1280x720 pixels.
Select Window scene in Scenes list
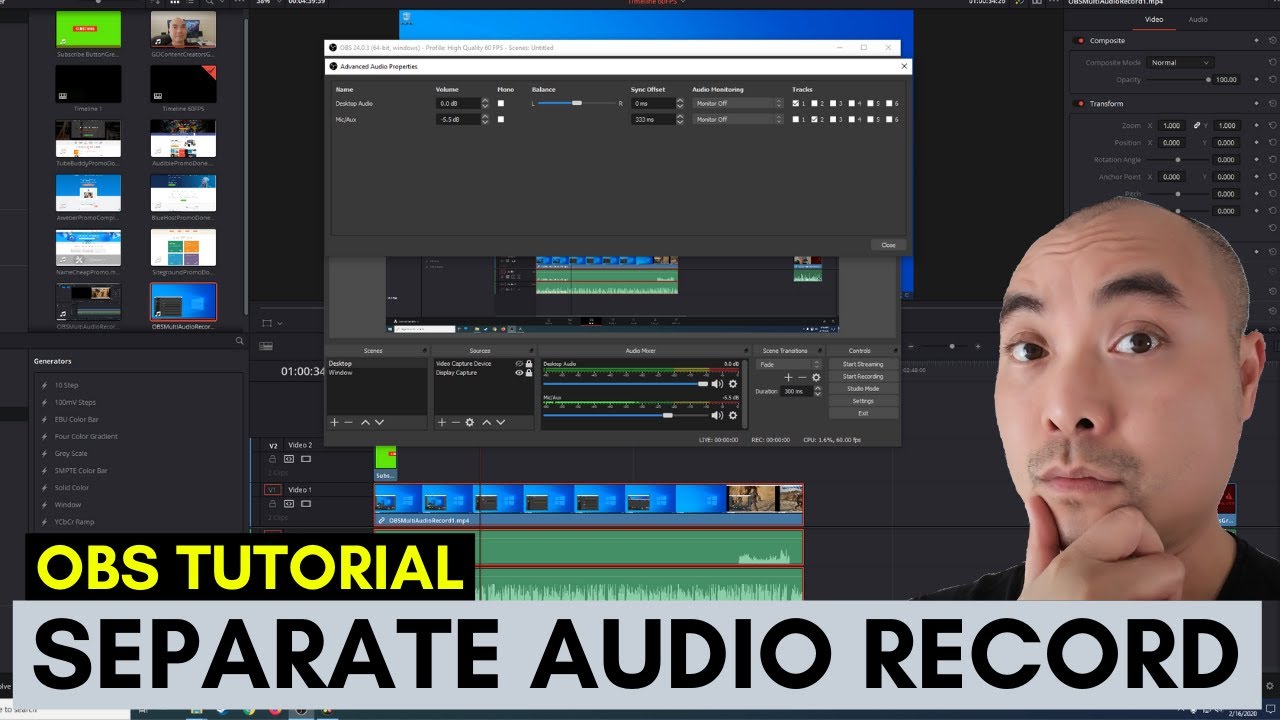tap(377, 373)
